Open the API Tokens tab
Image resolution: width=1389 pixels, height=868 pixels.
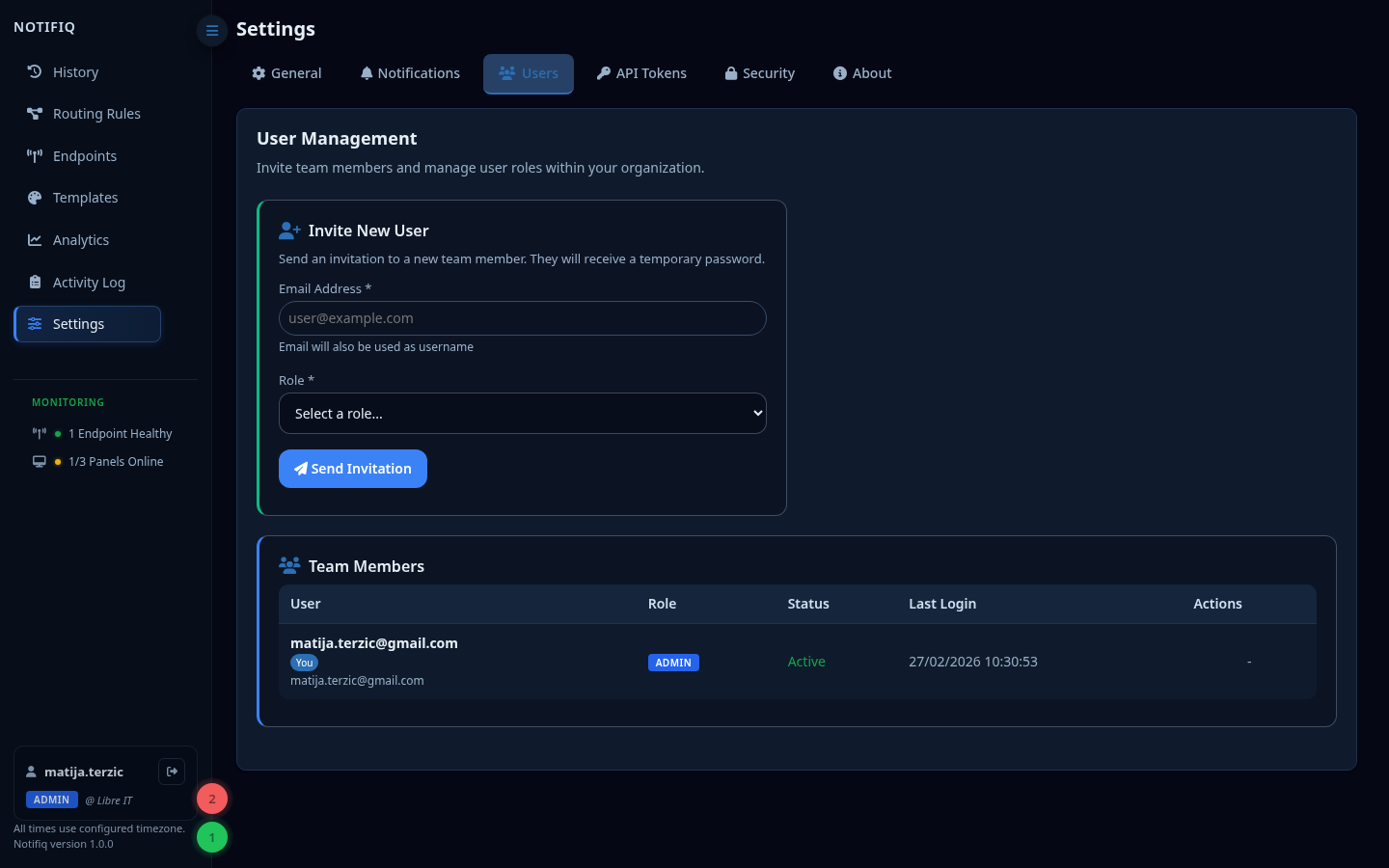coord(641,73)
